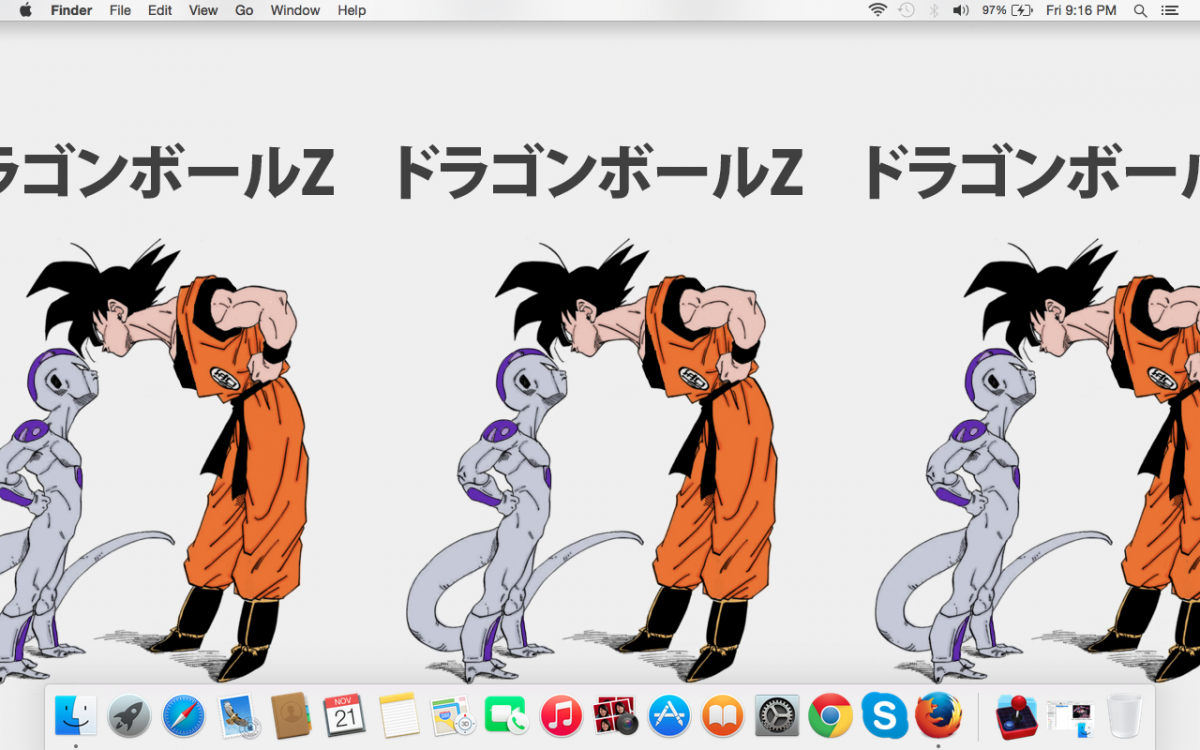Launch Safari browser from the dock

click(183, 716)
